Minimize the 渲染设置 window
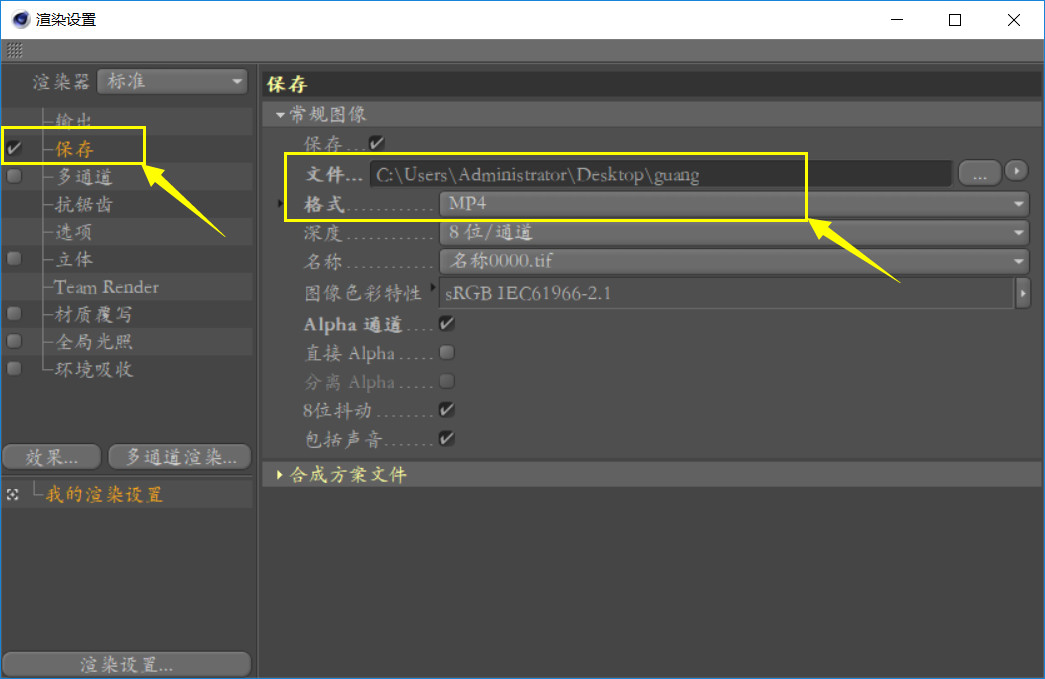 click(x=897, y=20)
